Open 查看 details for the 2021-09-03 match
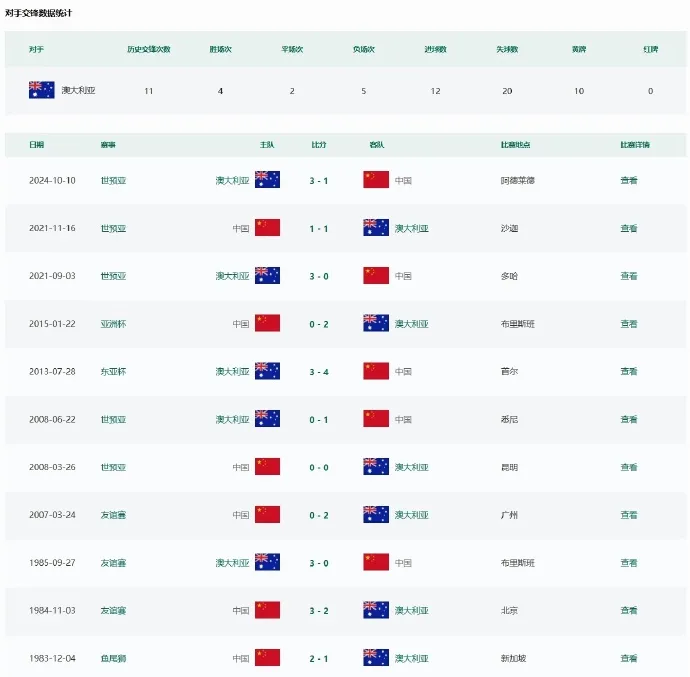The image size is (690, 677). point(629,276)
